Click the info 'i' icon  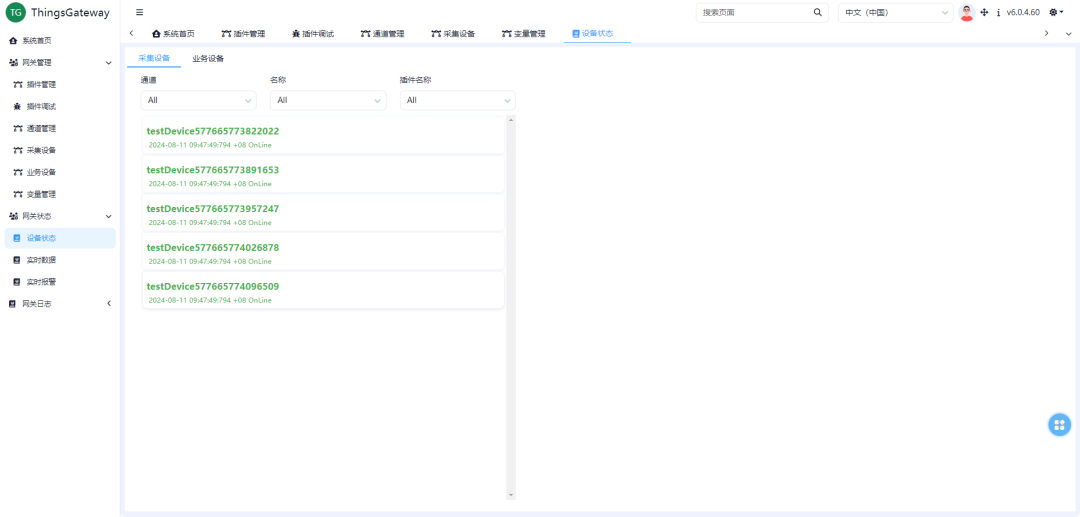coord(998,12)
